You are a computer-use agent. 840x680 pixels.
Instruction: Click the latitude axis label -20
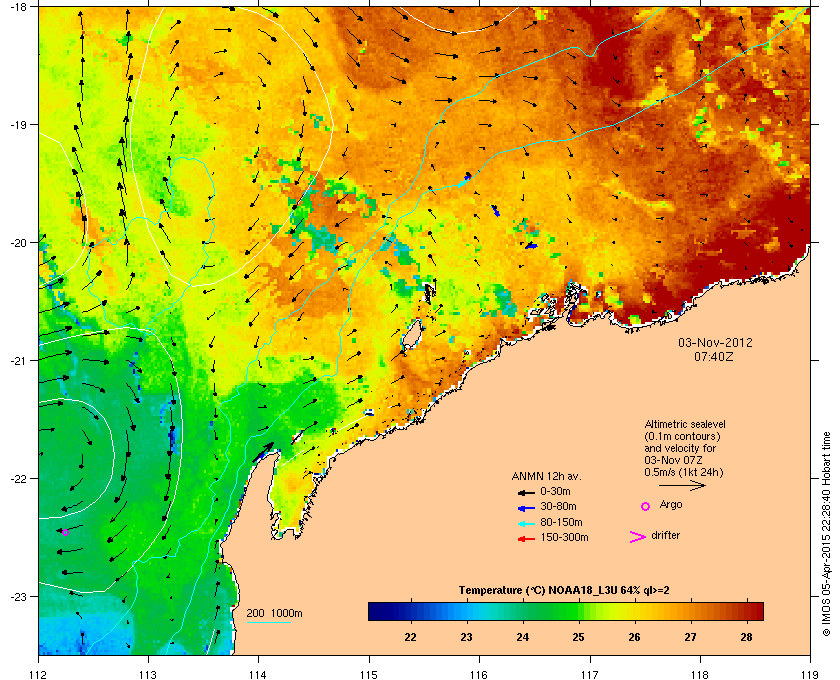(17, 243)
